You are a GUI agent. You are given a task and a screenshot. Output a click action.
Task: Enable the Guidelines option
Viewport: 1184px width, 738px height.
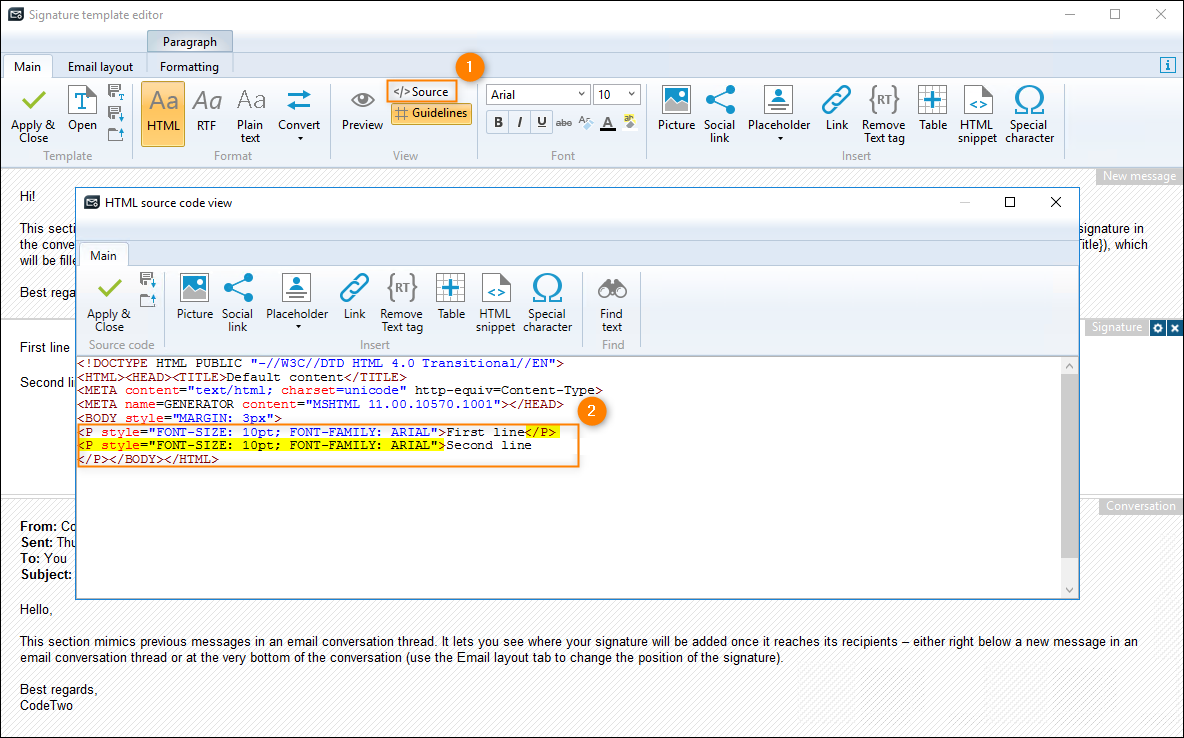[x=431, y=113]
